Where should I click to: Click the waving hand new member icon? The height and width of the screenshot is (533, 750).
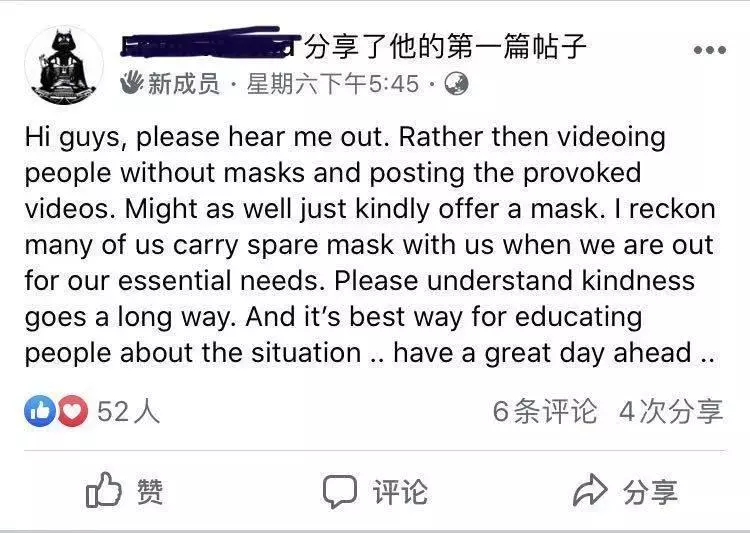click(x=132, y=82)
